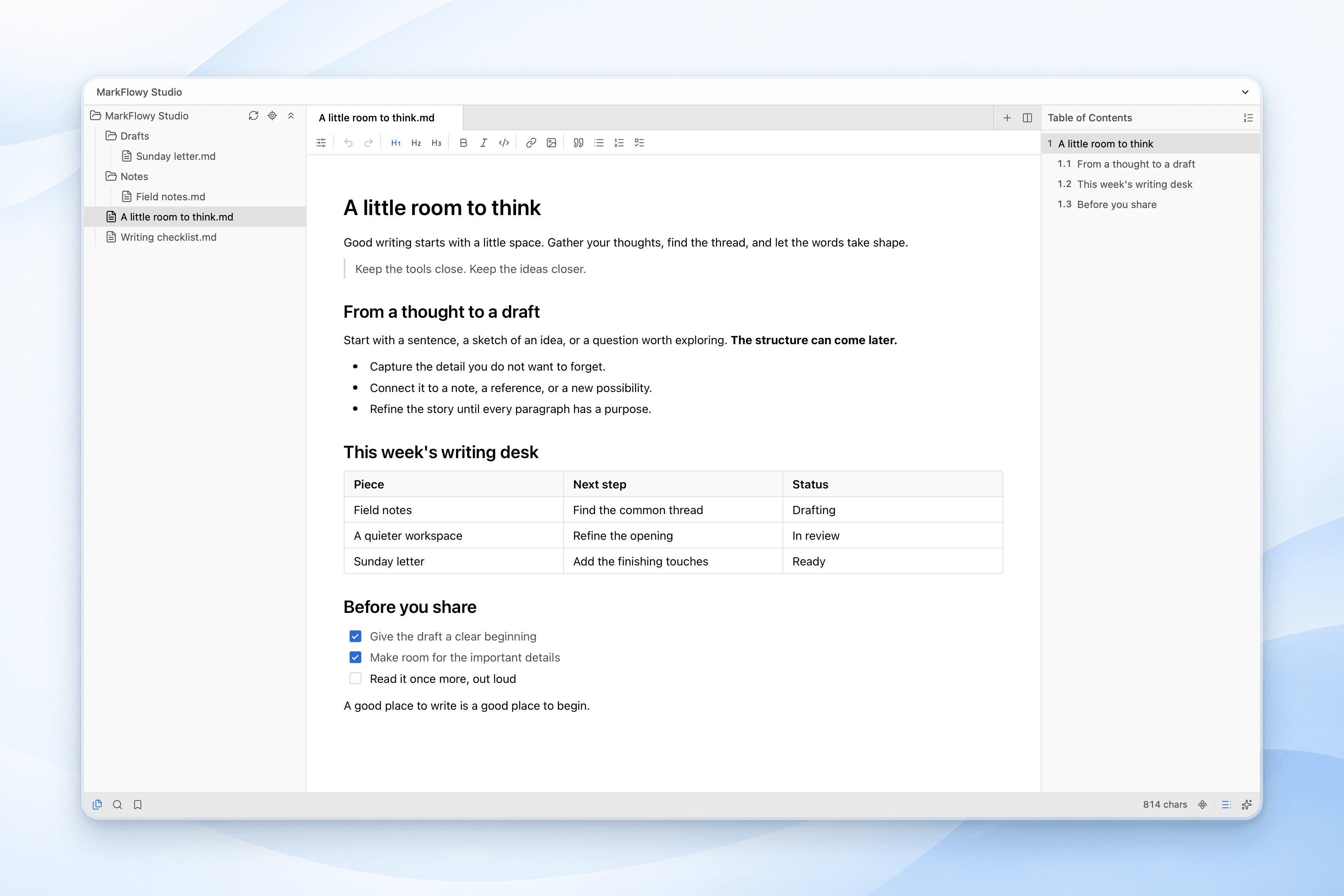
Task: Add a new tab with plus icon
Action: click(x=1008, y=118)
